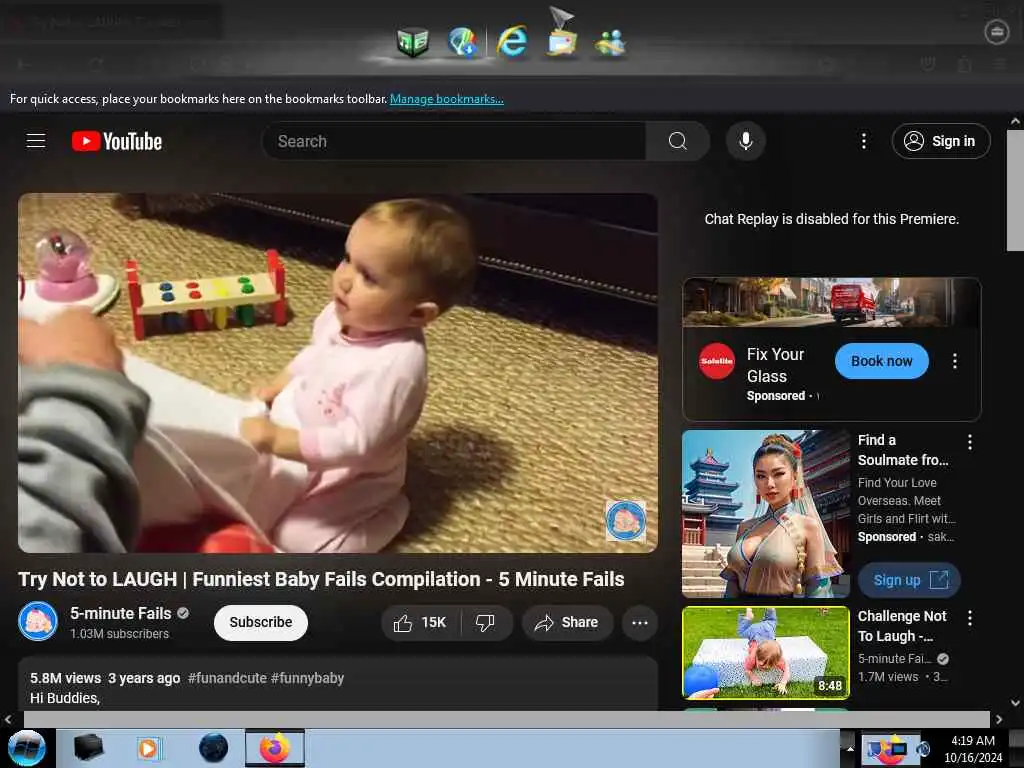Click the Chat Replay is disabled message

(831, 219)
